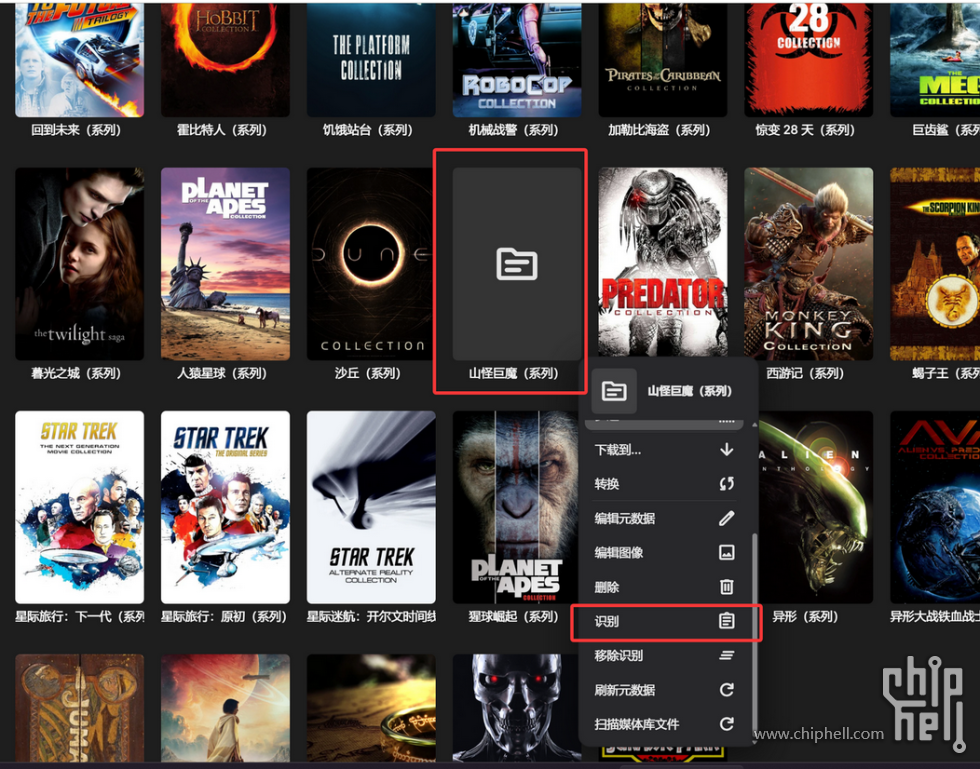Screen dimensions: 980x769
Task: Select 删除 in the context menu
Action: coord(664,587)
